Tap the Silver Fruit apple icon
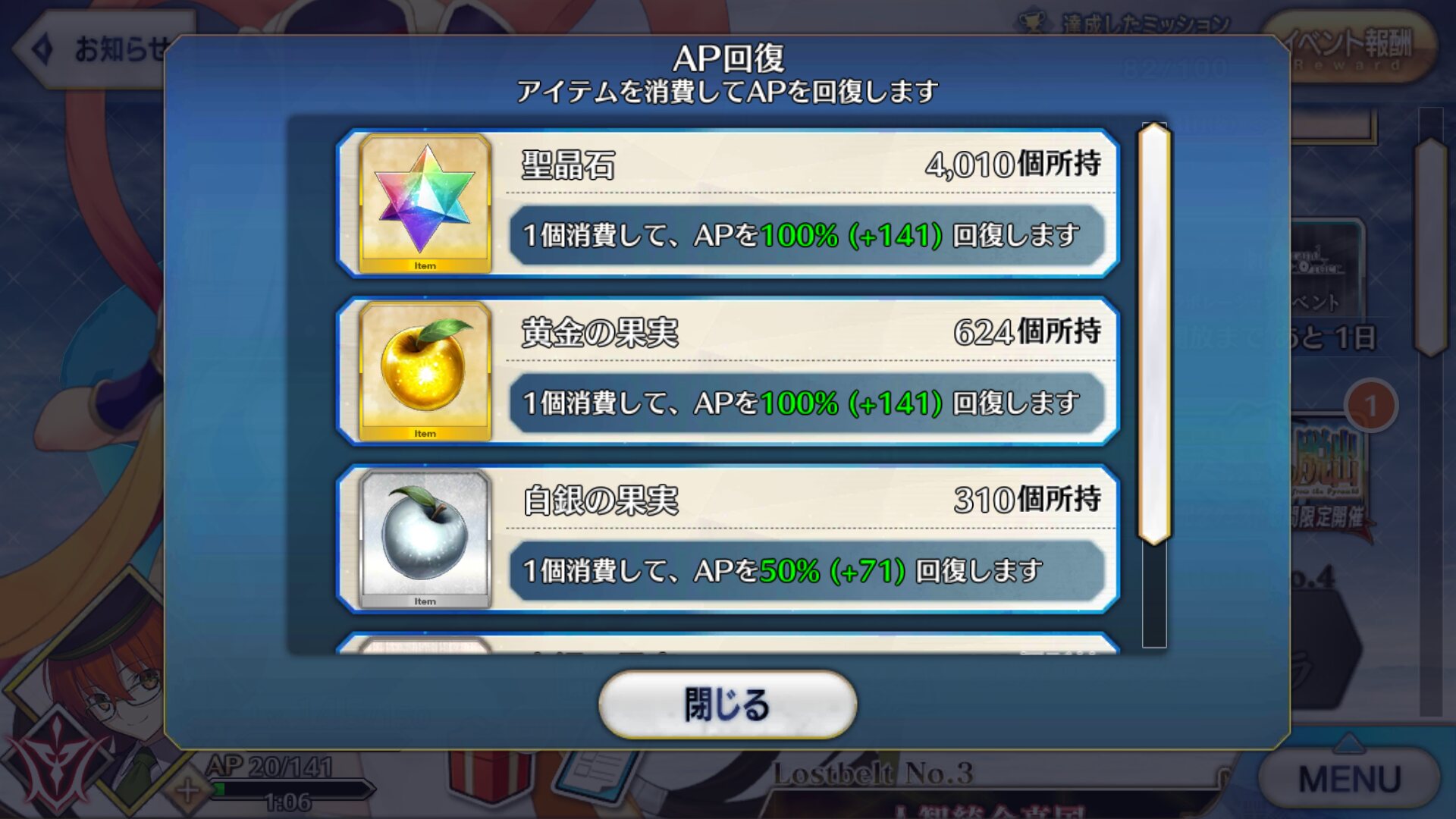1456x819 pixels. (425, 538)
